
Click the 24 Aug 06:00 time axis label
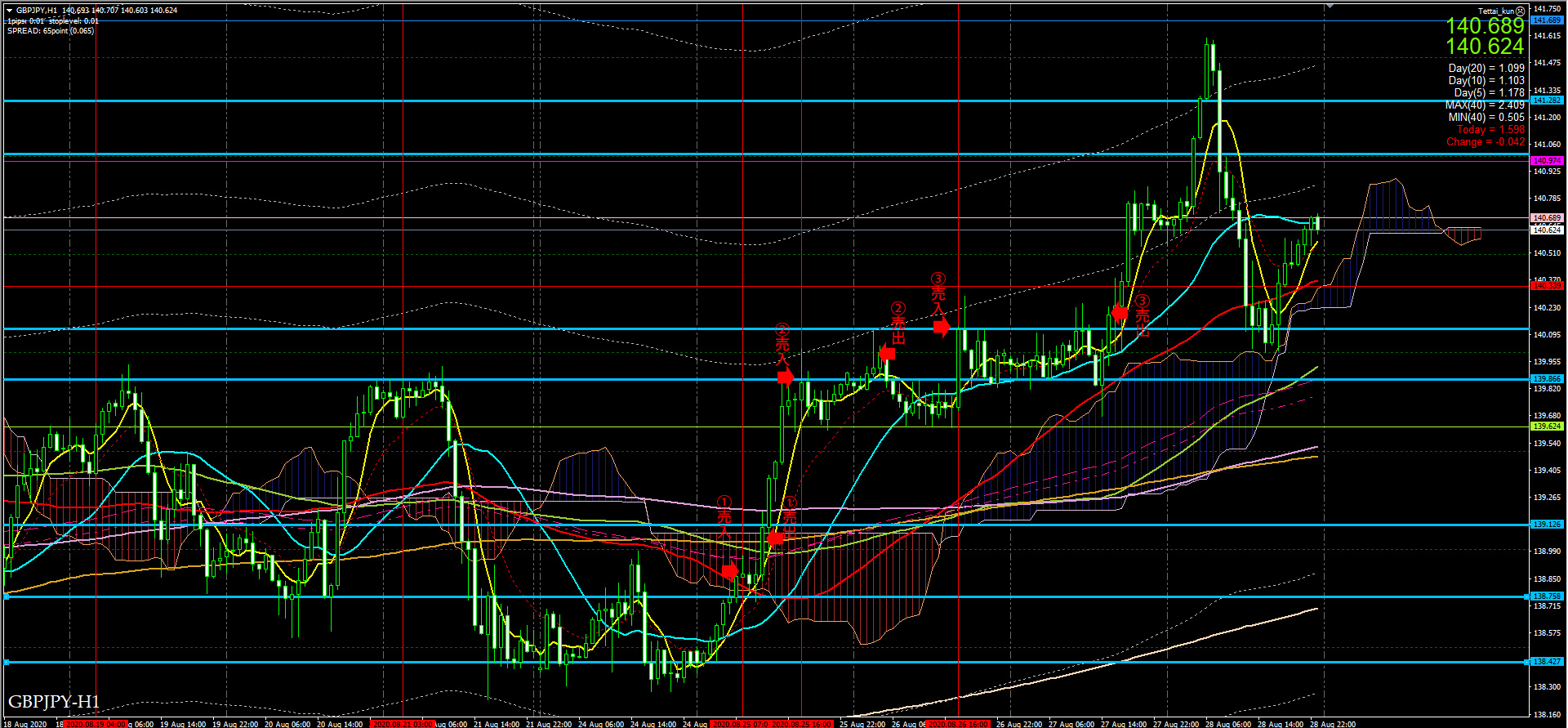pos(601,724)
